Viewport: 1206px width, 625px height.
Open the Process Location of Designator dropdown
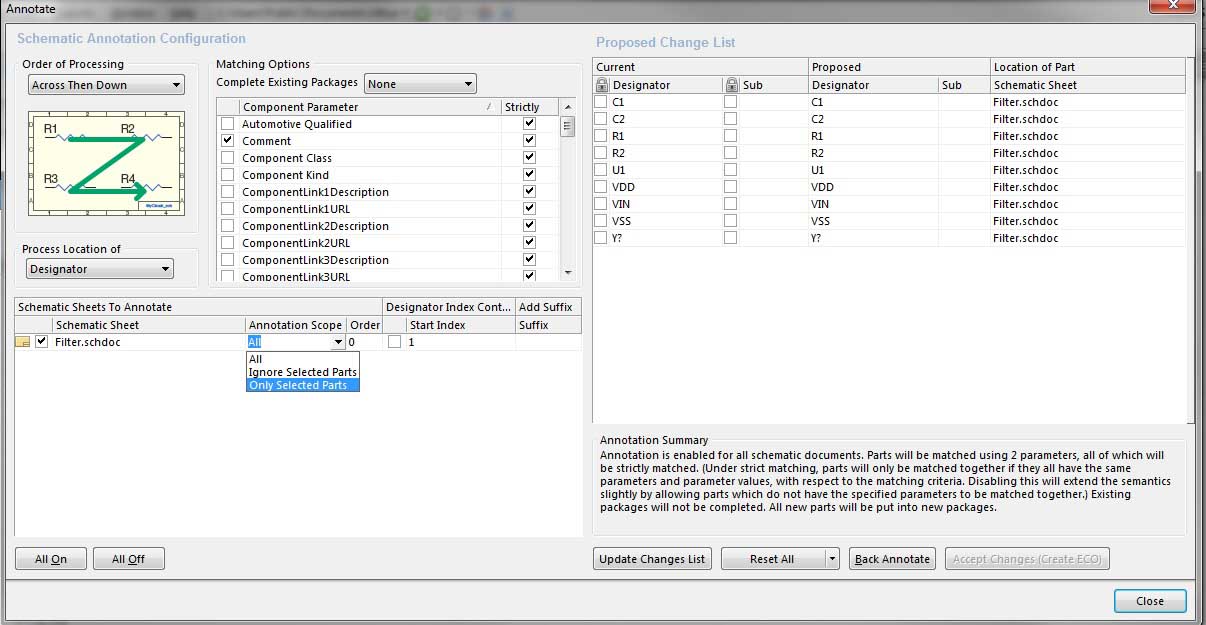pos(100,269)
